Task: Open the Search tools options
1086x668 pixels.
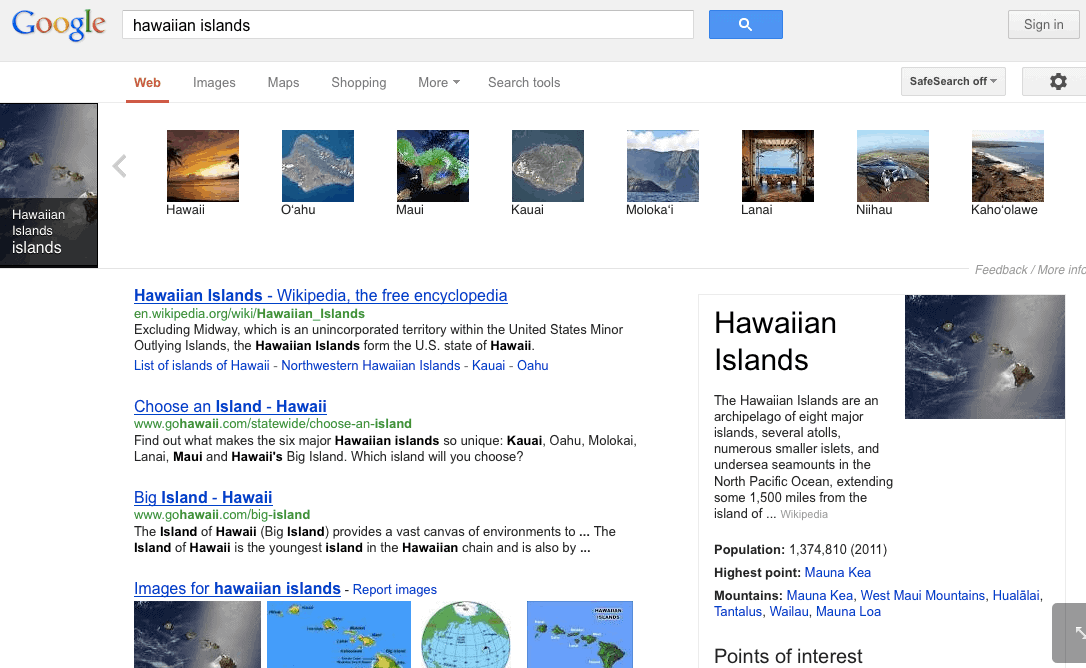Action: (x=524, y=83)
